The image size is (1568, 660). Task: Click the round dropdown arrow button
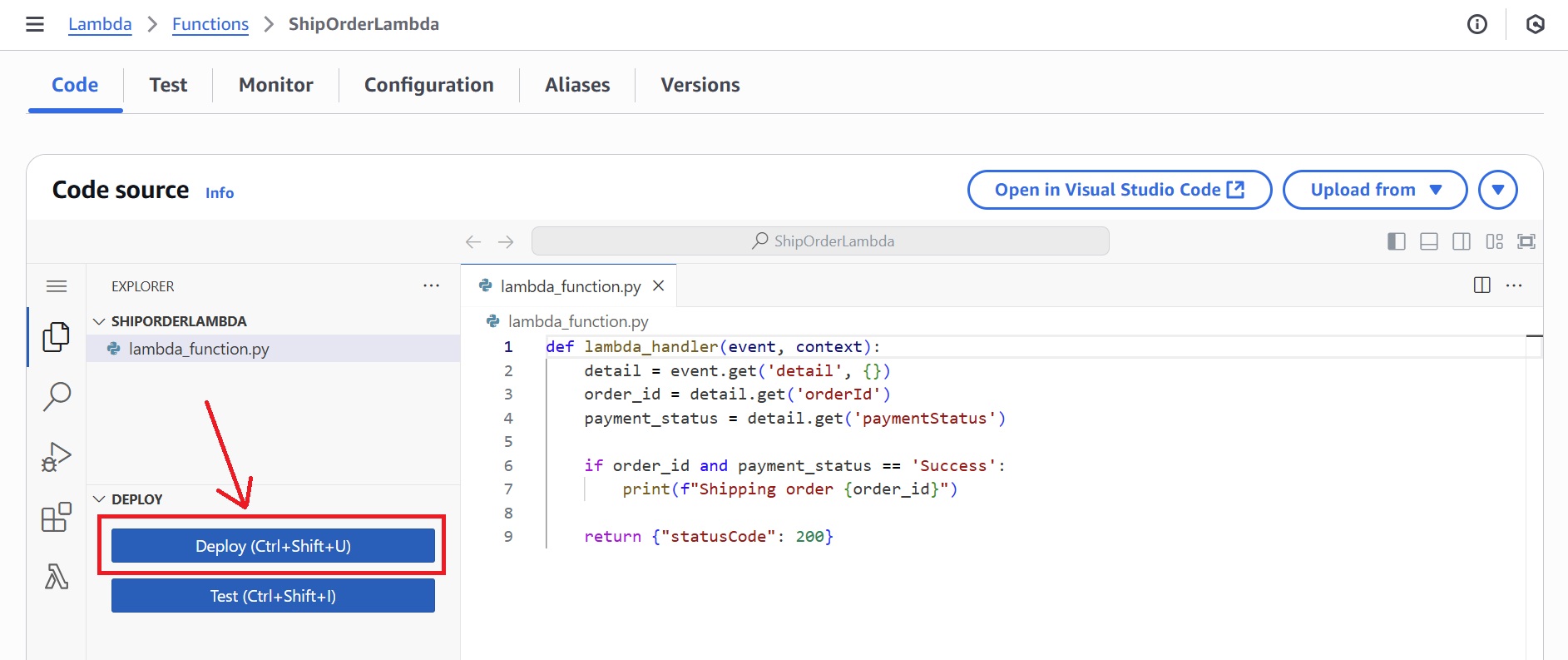tap(1498, 190)
